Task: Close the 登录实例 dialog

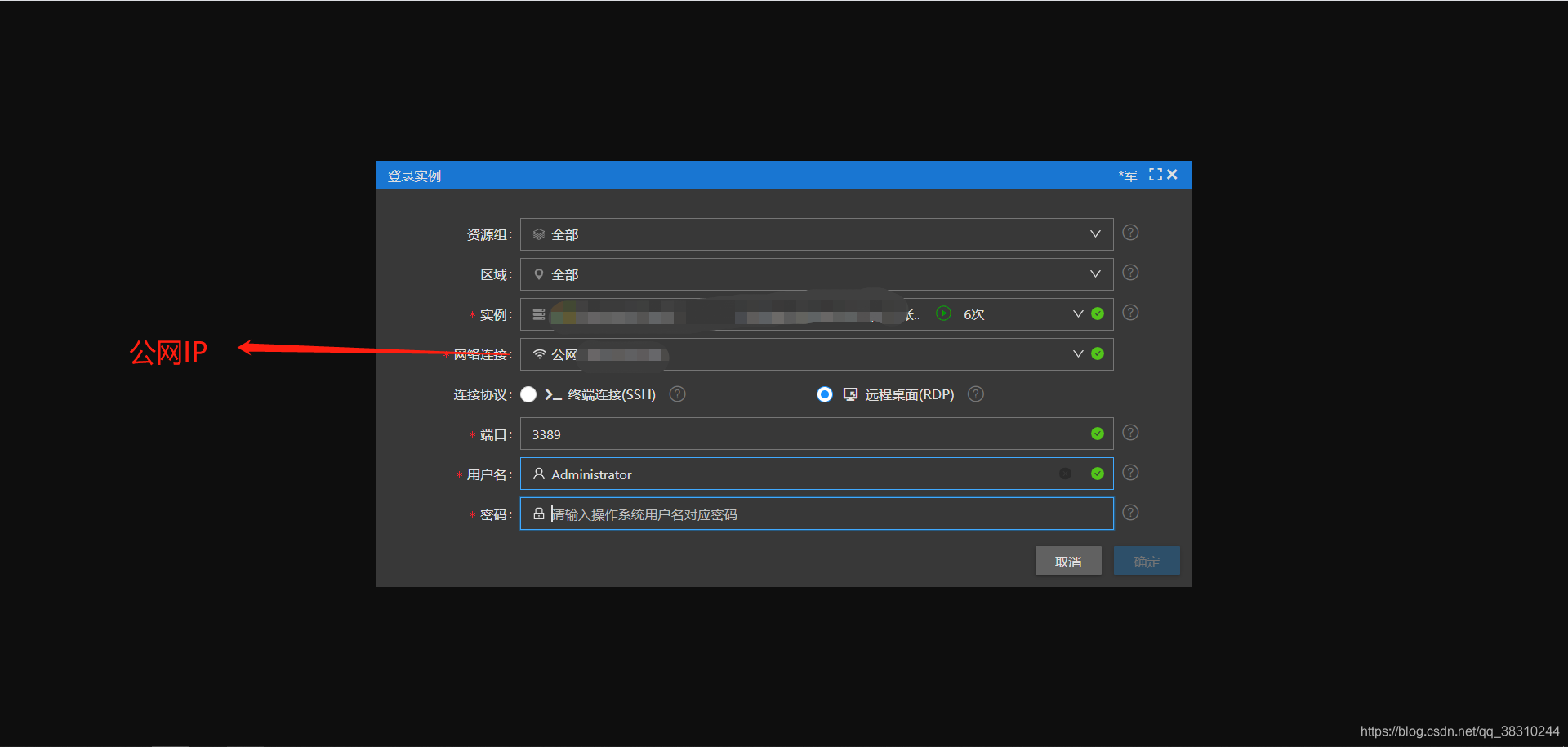Action: [1172, 175]
